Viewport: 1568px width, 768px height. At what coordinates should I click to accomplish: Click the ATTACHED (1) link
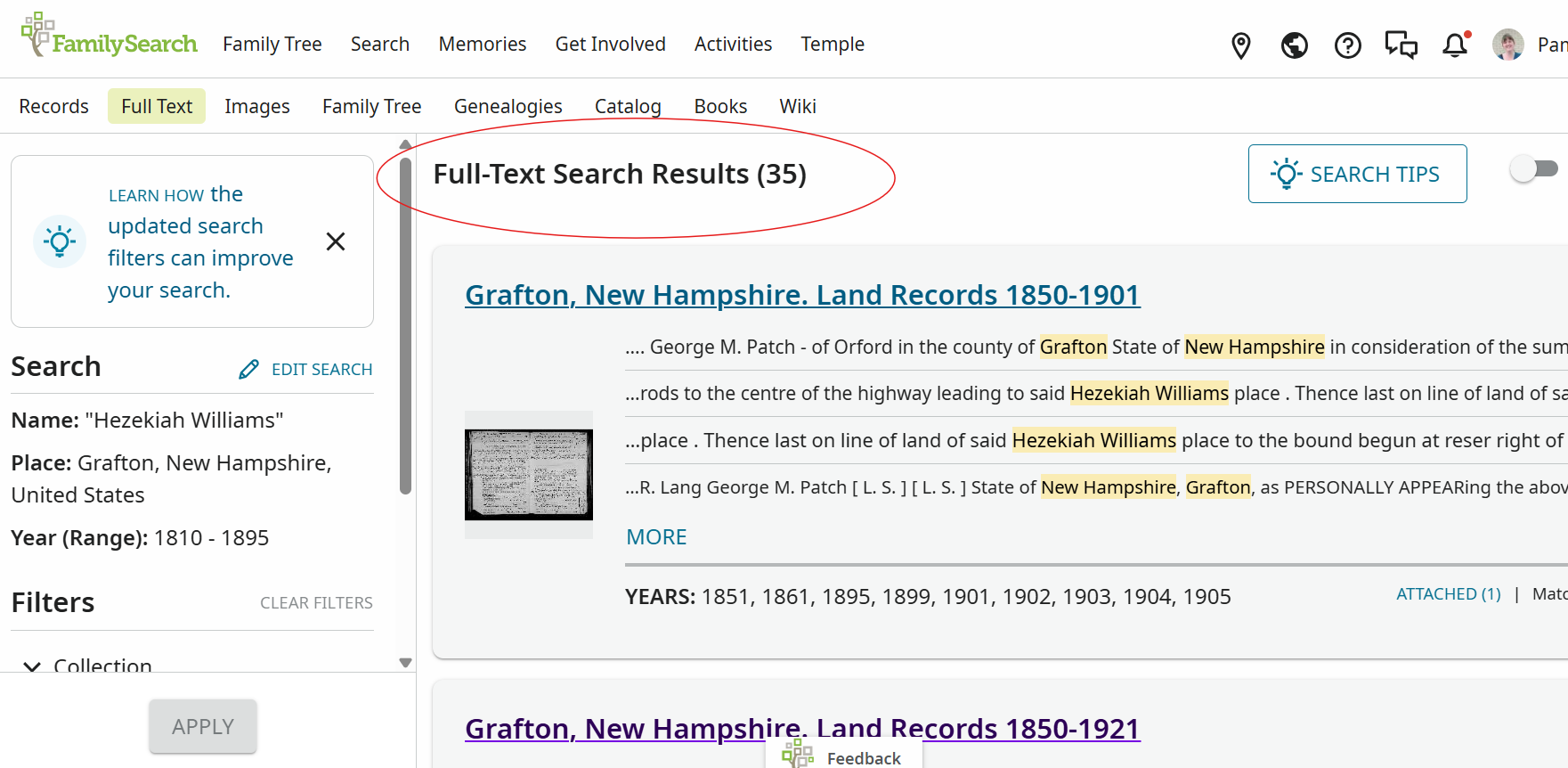(1449, 594)
